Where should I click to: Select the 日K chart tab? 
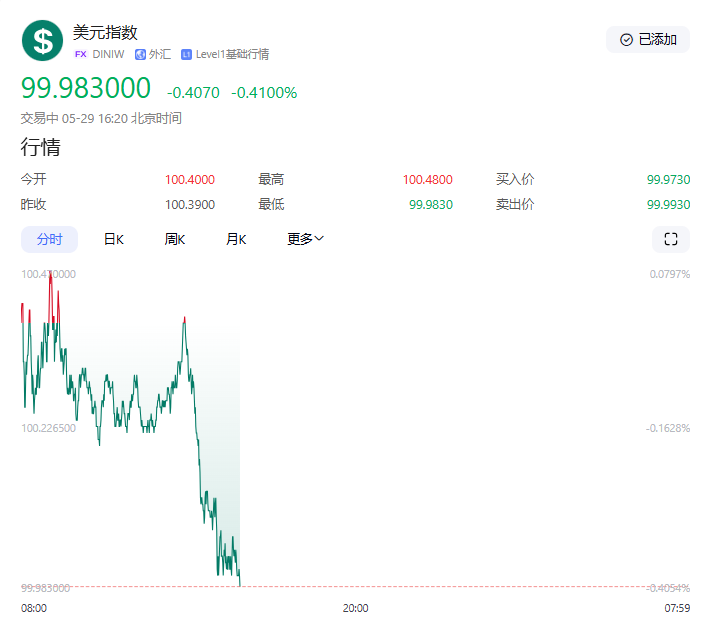point(113,239)
